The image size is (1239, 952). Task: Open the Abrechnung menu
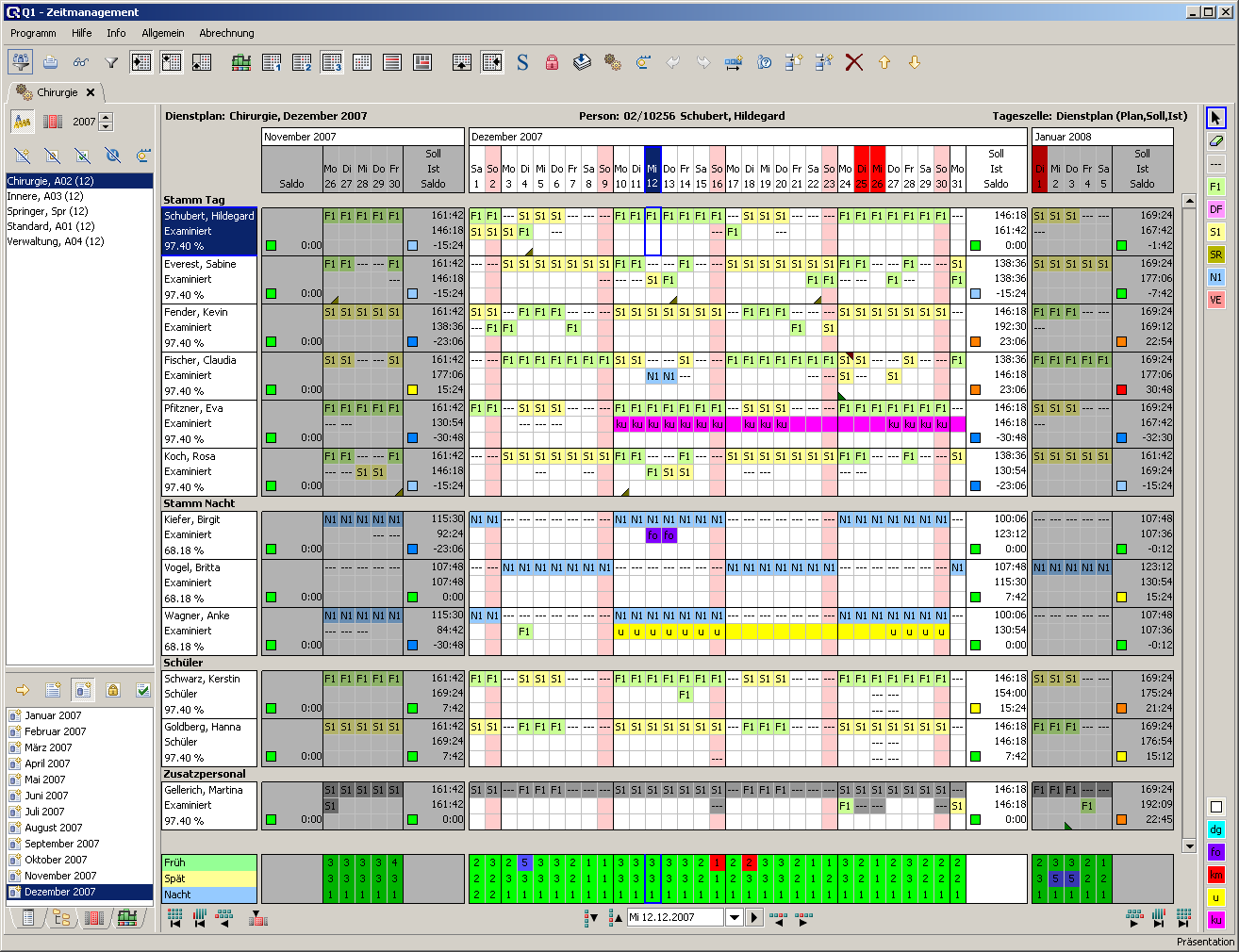226,33
